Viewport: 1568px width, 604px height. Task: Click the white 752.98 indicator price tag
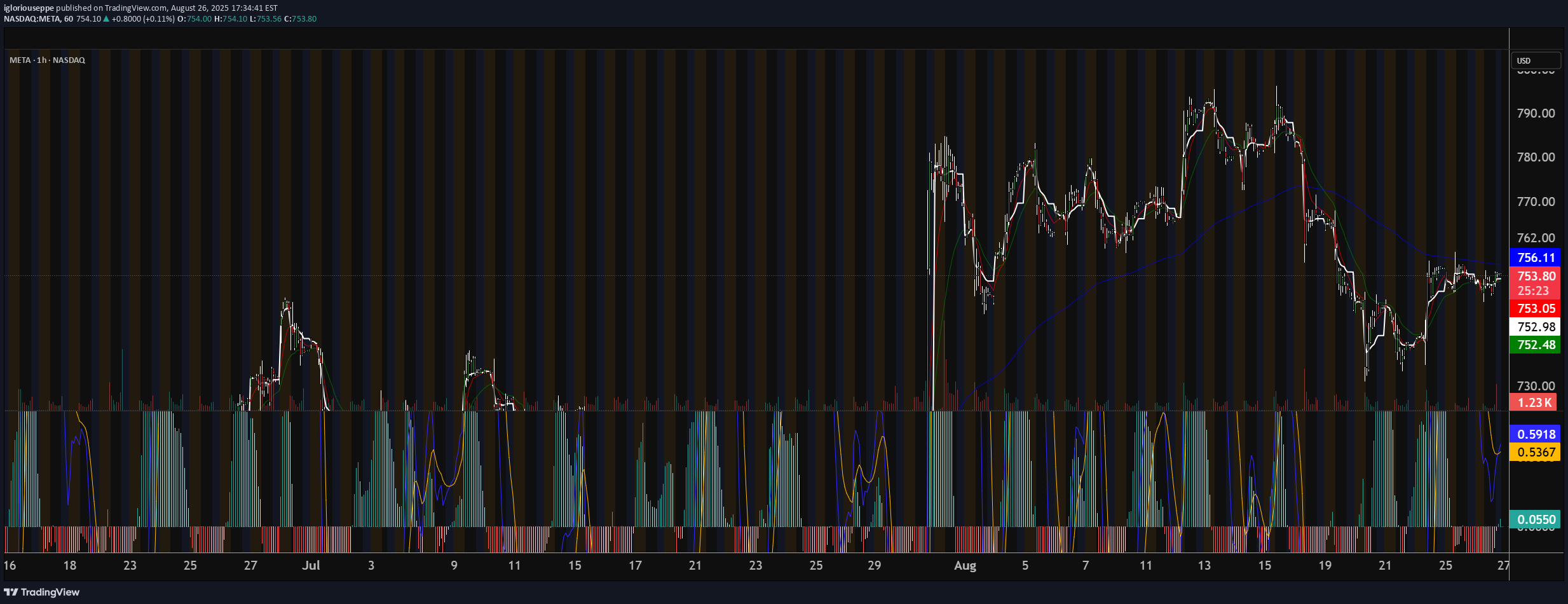[x=1535, y=327]
